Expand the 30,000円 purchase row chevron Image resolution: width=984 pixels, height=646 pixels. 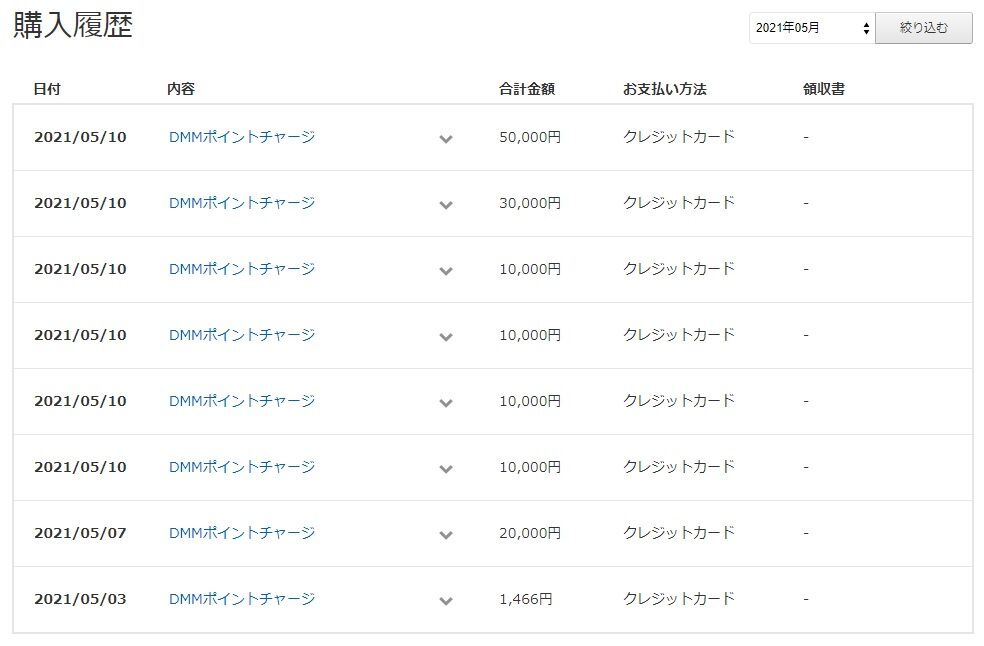(x=446, y=205)
